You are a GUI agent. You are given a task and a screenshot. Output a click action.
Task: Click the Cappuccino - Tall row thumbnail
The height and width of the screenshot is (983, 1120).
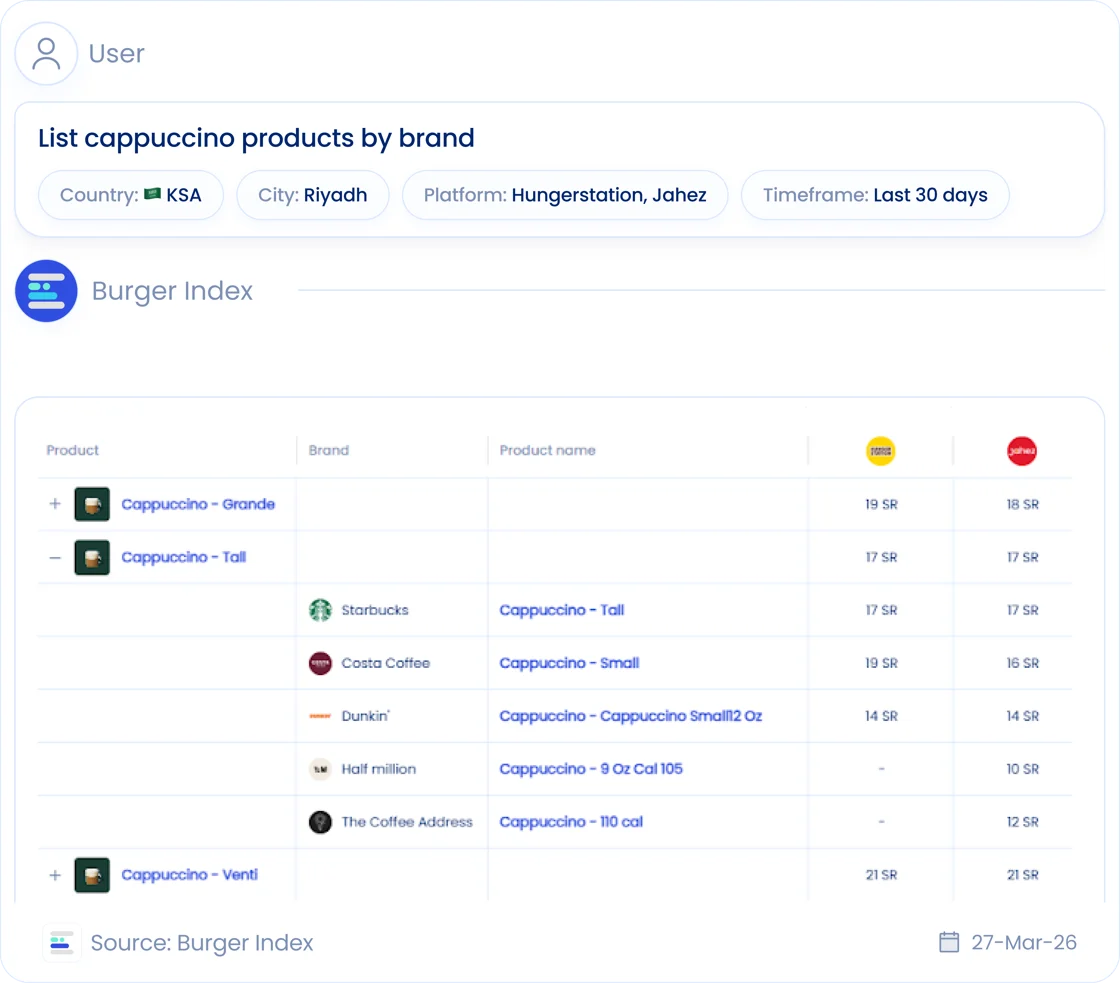(92, 557)
